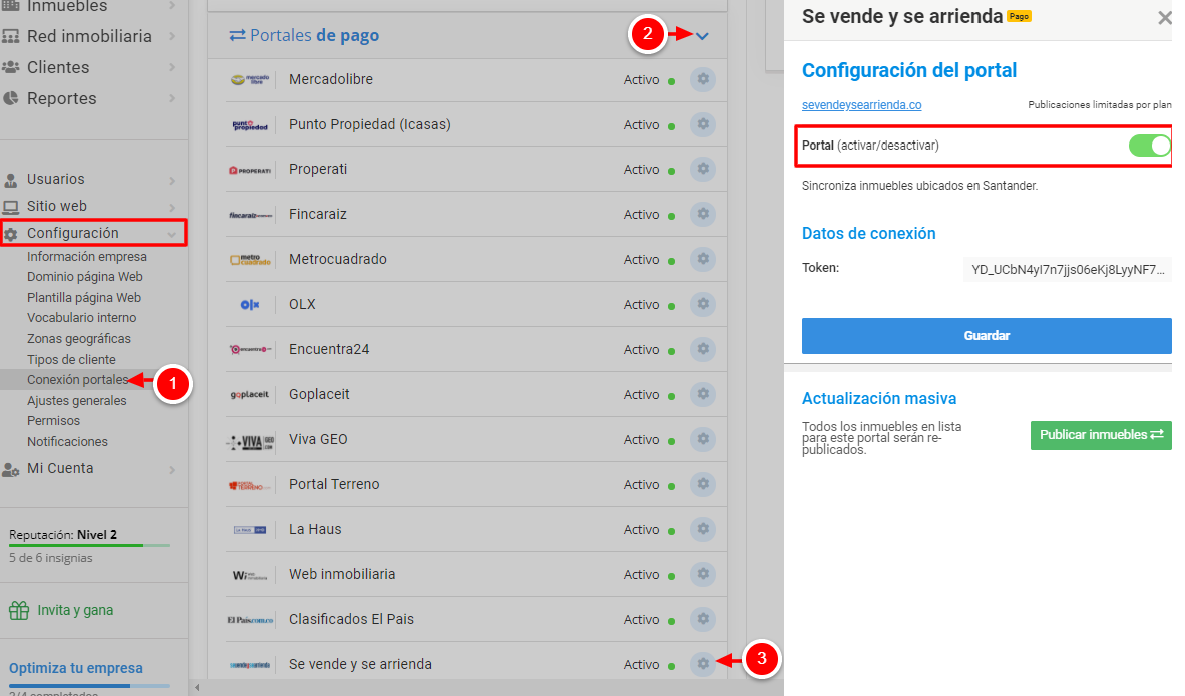Open settings gear for Mercadolibre portal
Screen dimensions: 1185x696
(x=703, y=80)
